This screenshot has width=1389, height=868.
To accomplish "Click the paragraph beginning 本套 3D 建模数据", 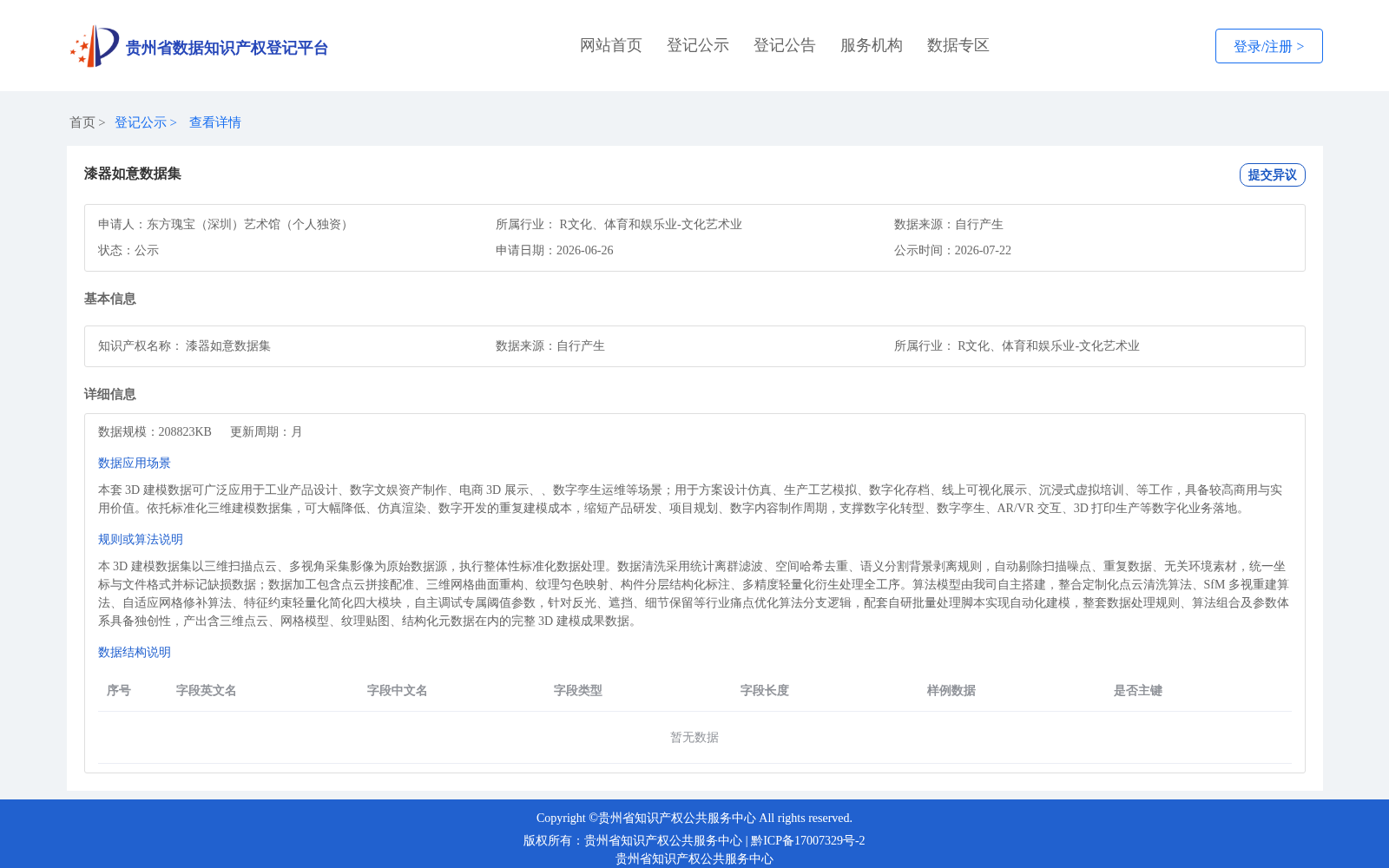I will click(x=694, y=499).
